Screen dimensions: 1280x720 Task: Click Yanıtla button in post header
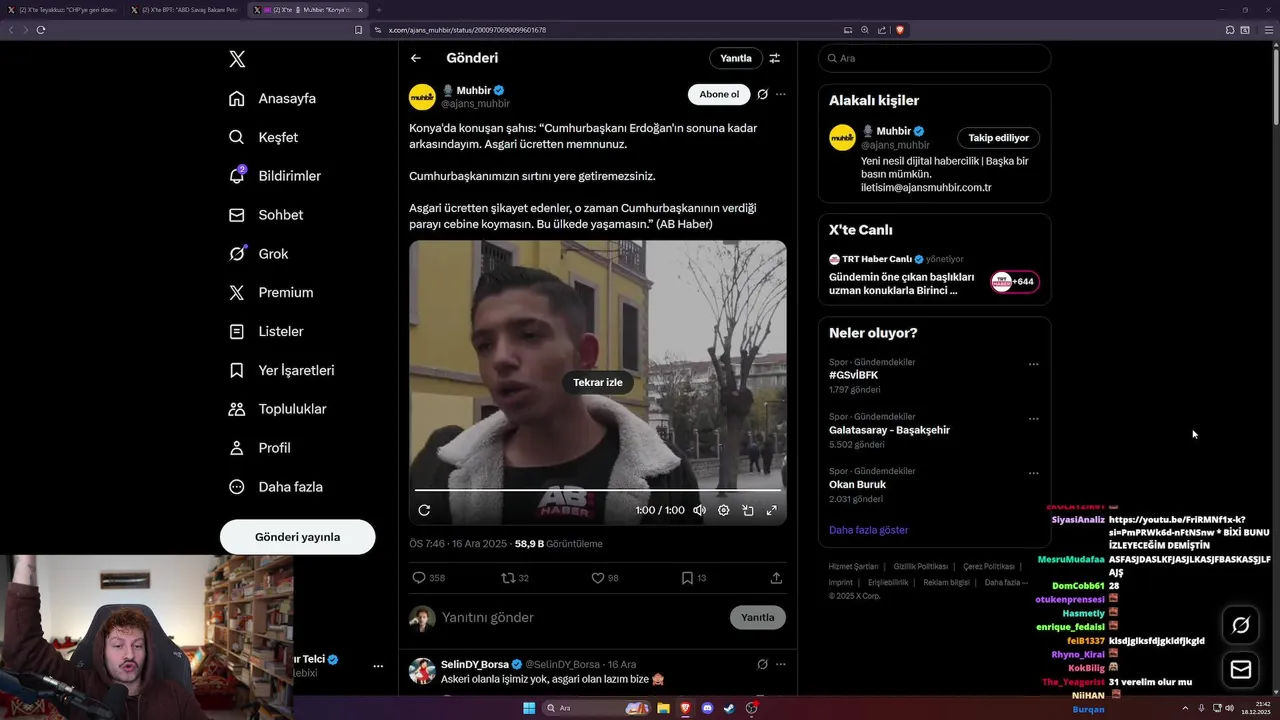(736, 58)
